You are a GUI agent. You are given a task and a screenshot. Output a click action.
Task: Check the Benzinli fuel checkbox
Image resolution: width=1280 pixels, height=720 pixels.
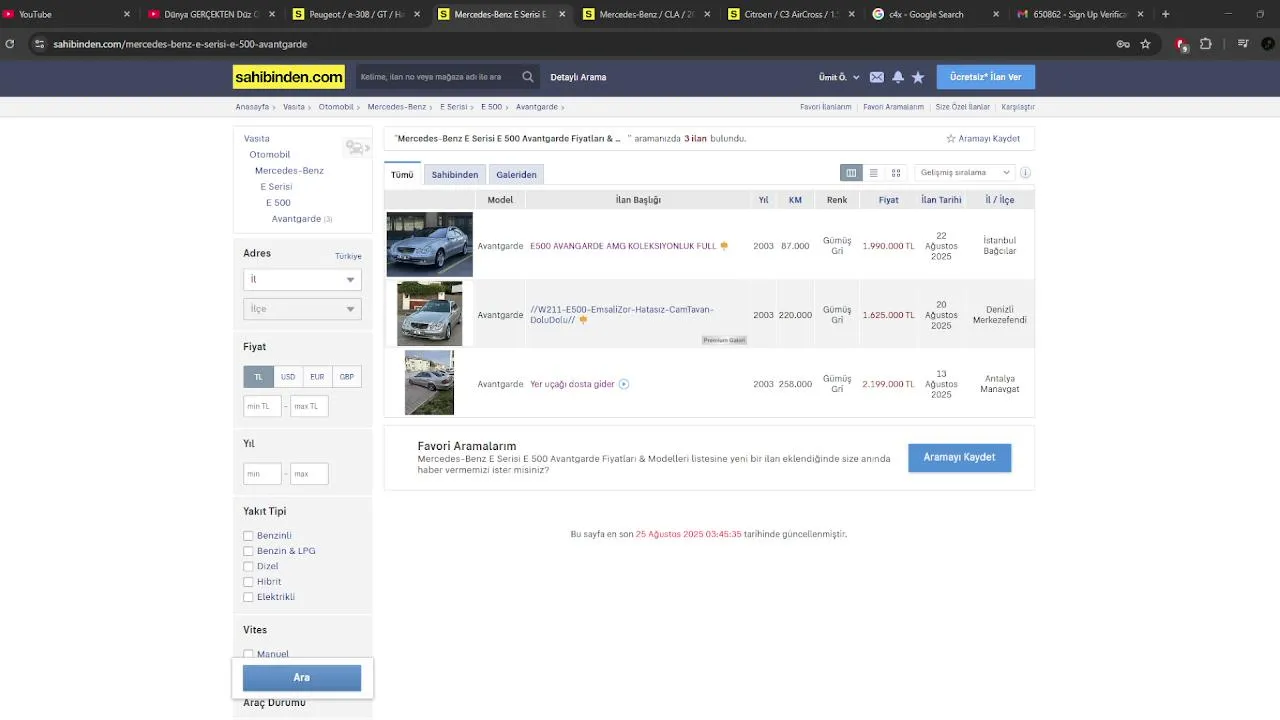tap(248, 536)
